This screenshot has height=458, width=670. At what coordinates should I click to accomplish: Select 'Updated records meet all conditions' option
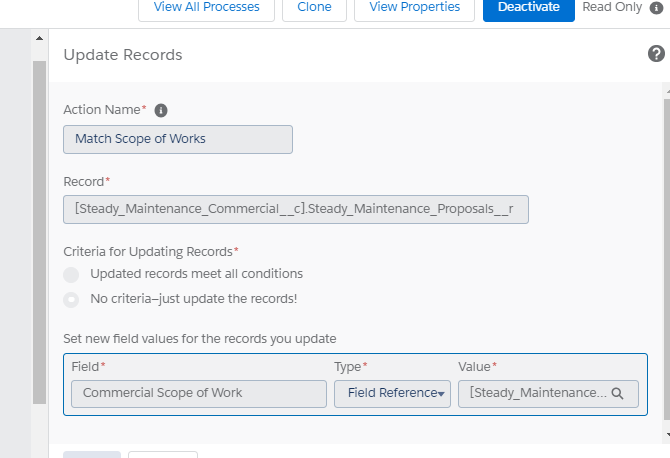tap(71, 274)
